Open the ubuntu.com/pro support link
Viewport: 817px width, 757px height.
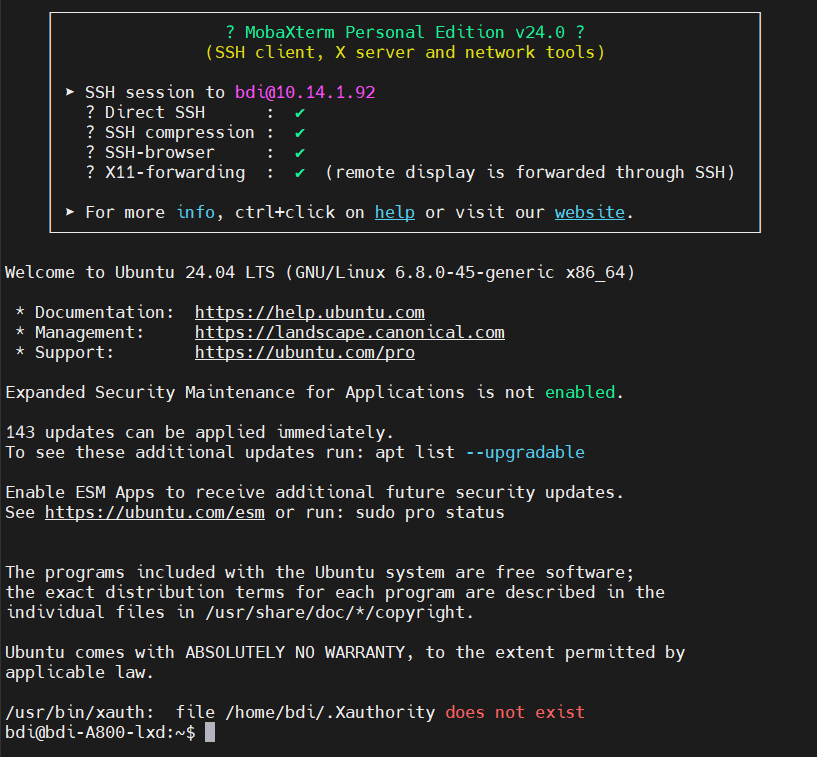(x=304, y=352)
